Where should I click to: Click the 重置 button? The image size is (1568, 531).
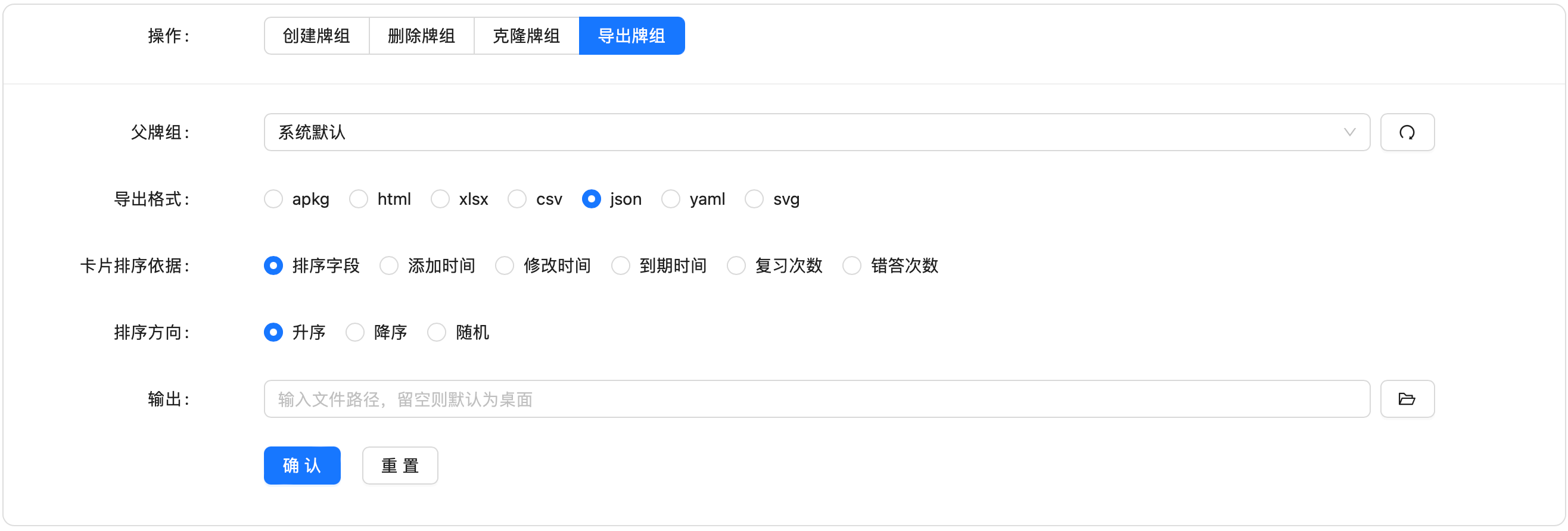pos(400,466)
